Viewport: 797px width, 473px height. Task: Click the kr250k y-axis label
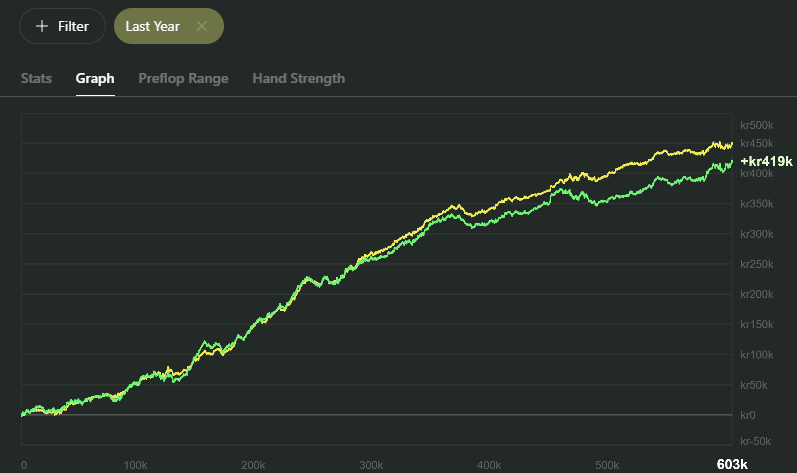757,264
